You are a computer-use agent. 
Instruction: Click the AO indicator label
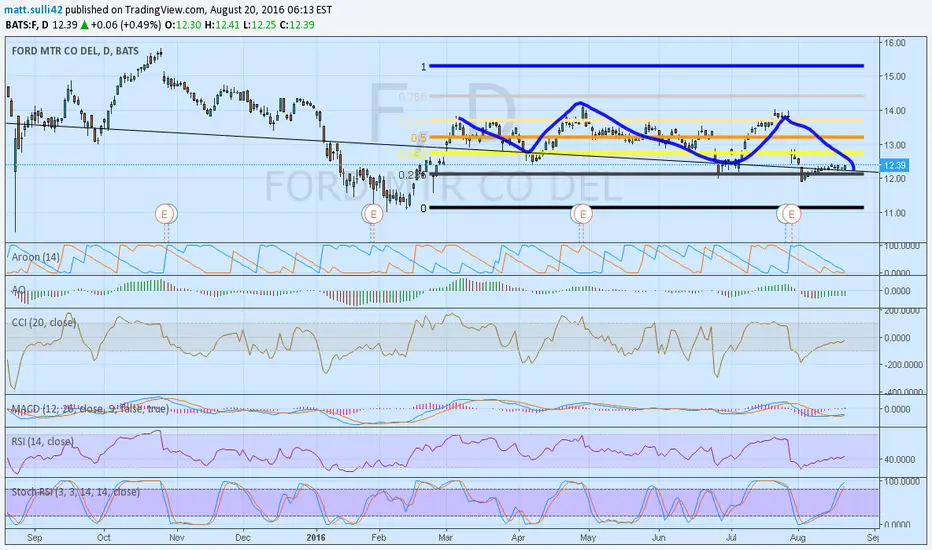(18, 289)
